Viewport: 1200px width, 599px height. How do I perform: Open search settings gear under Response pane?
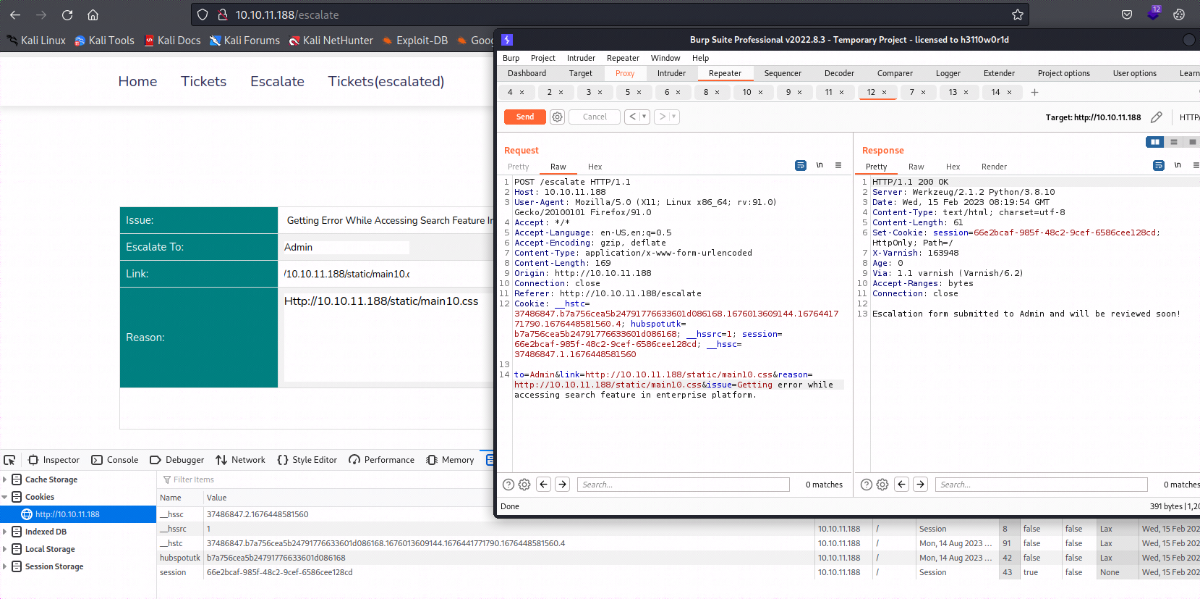point(882,485)
